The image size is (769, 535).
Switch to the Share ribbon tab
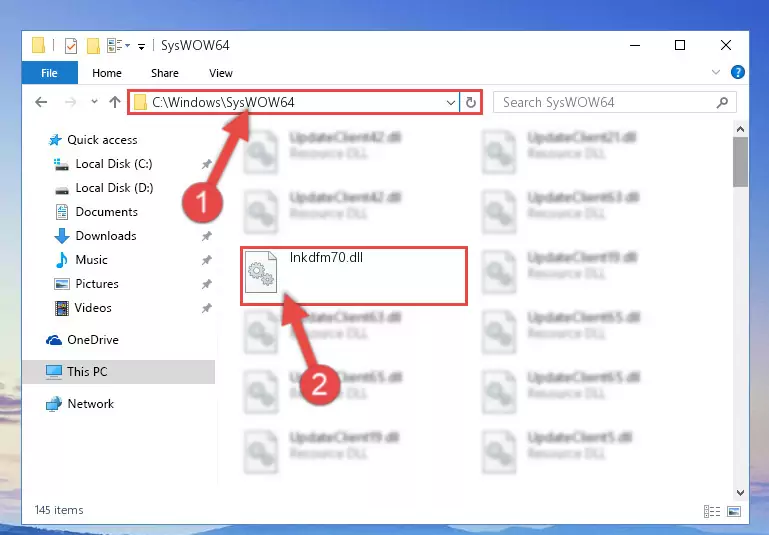point(164,73)
